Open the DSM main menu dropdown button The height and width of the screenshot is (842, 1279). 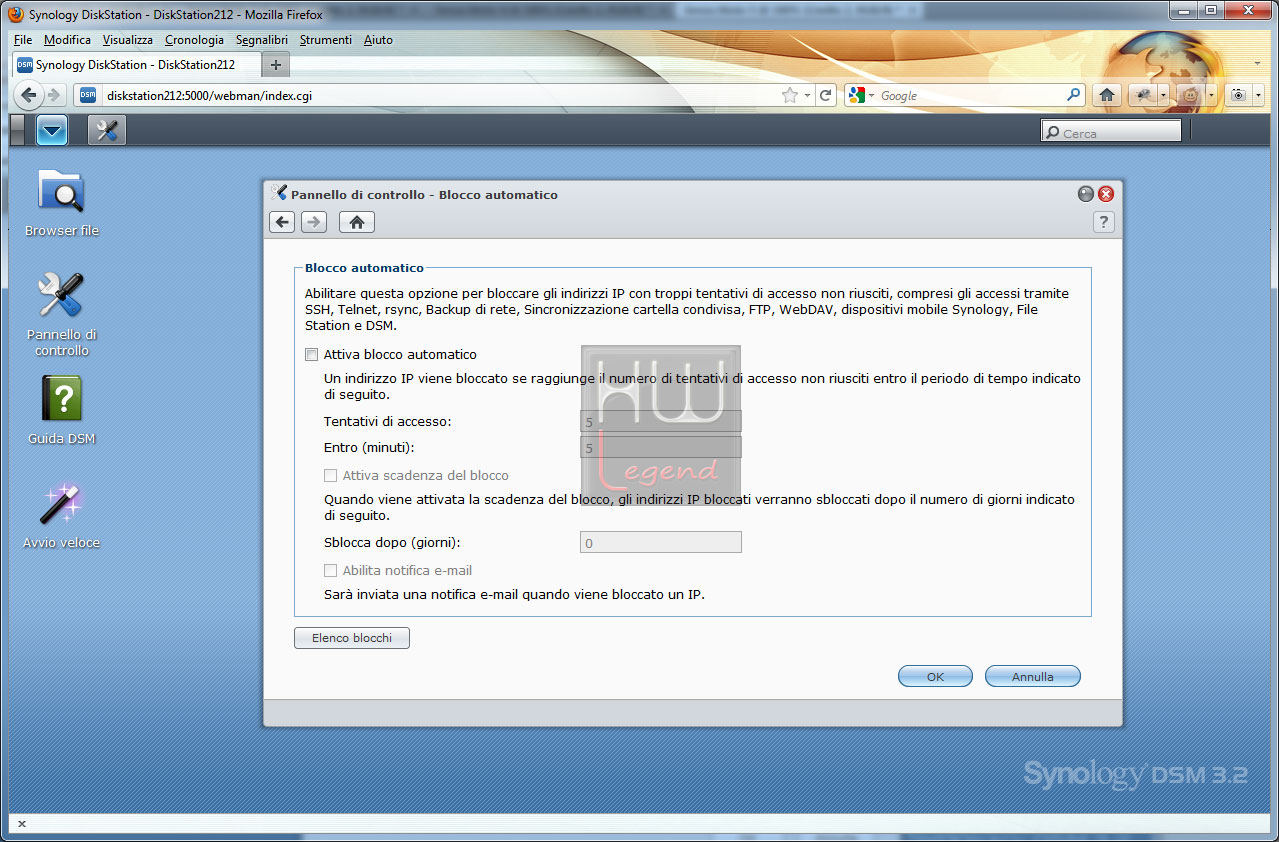pos(52,130)
